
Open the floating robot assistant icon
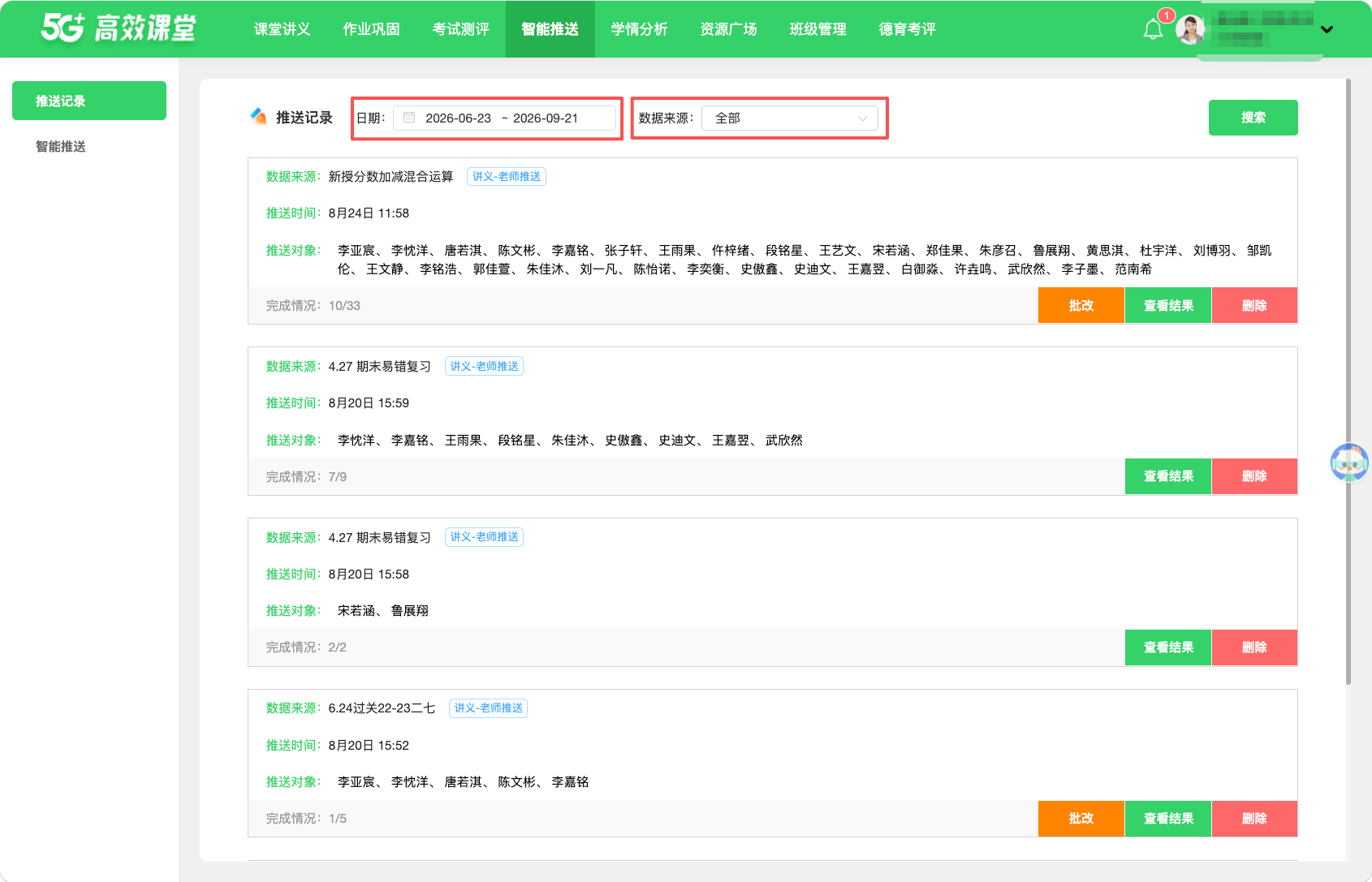coord(1349,463)
